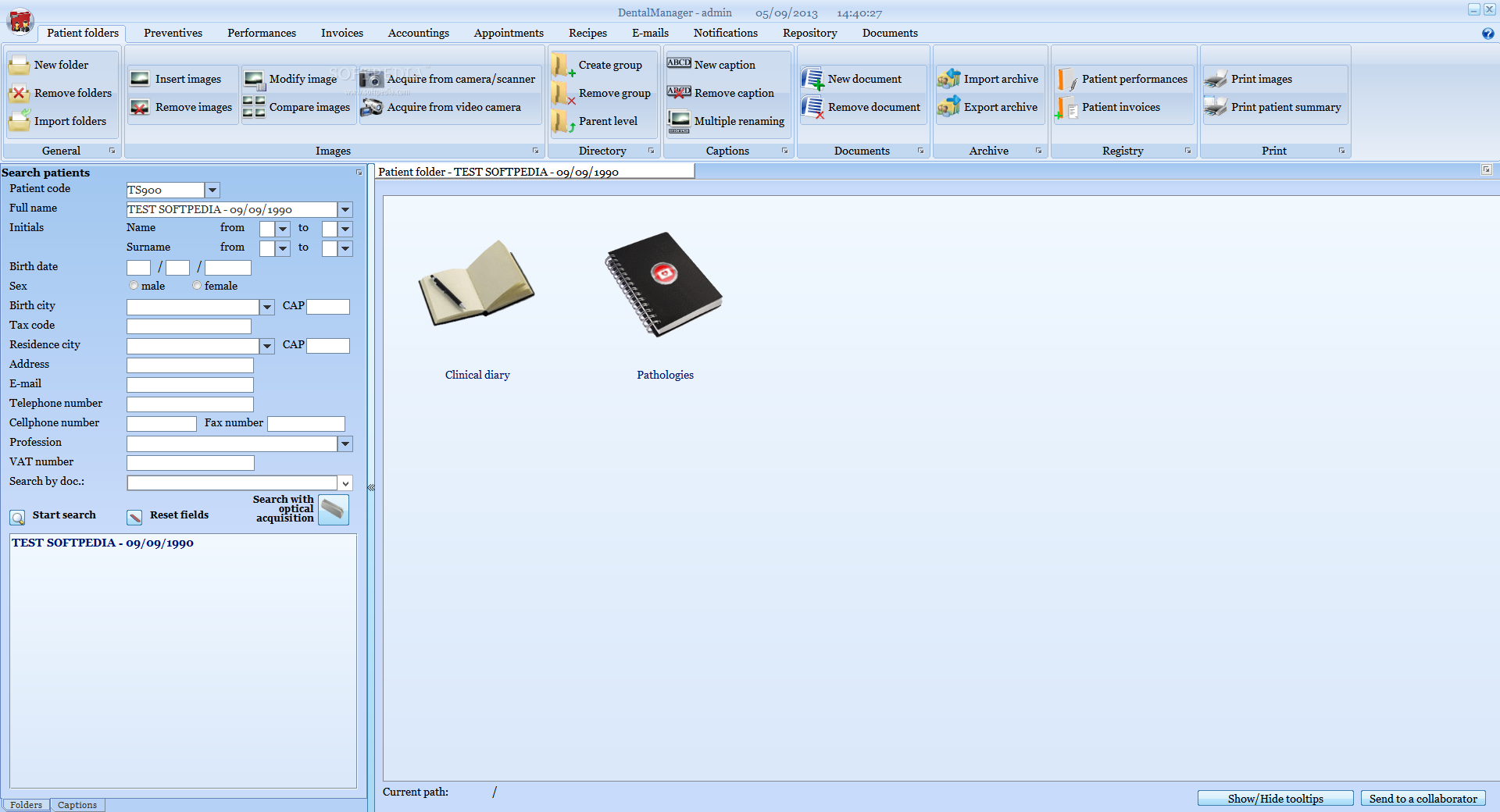Viewport: 1500px width, 812px height.
Task: Expand the Patient code dropdown
Action: [212, 190]
